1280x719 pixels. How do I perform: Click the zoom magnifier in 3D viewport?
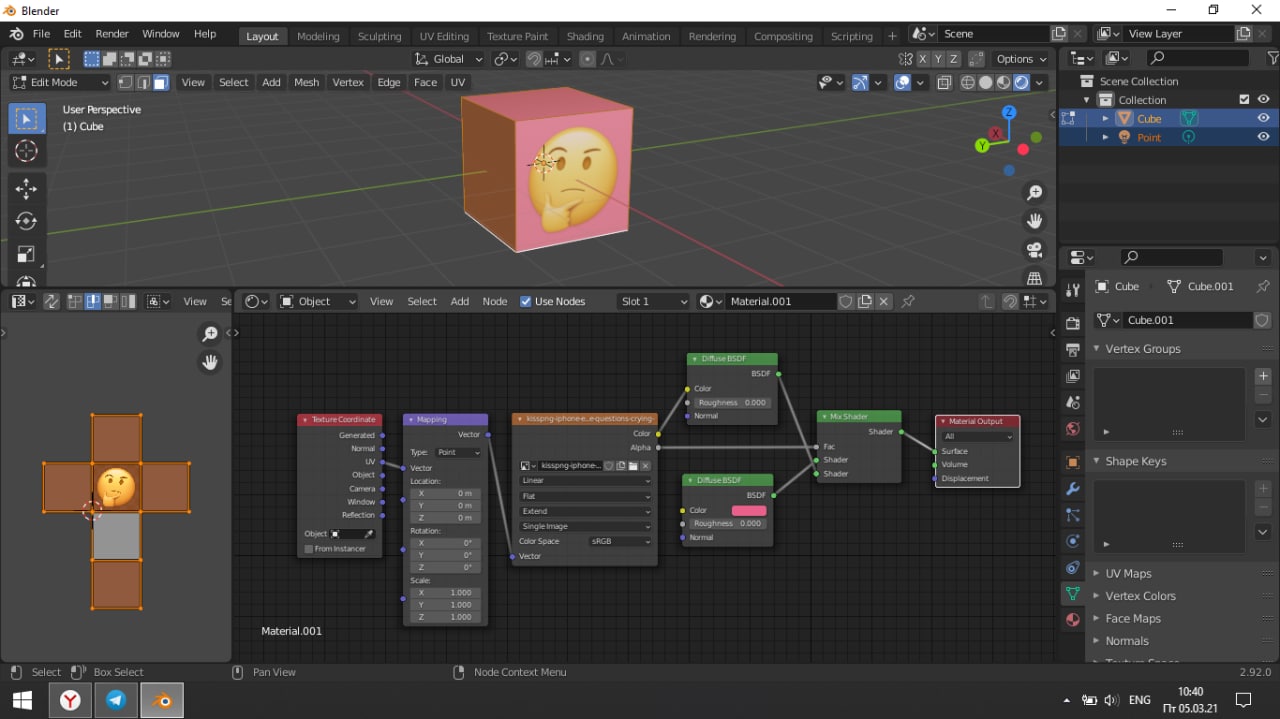pyautogui.click(x=1035, y=192)
